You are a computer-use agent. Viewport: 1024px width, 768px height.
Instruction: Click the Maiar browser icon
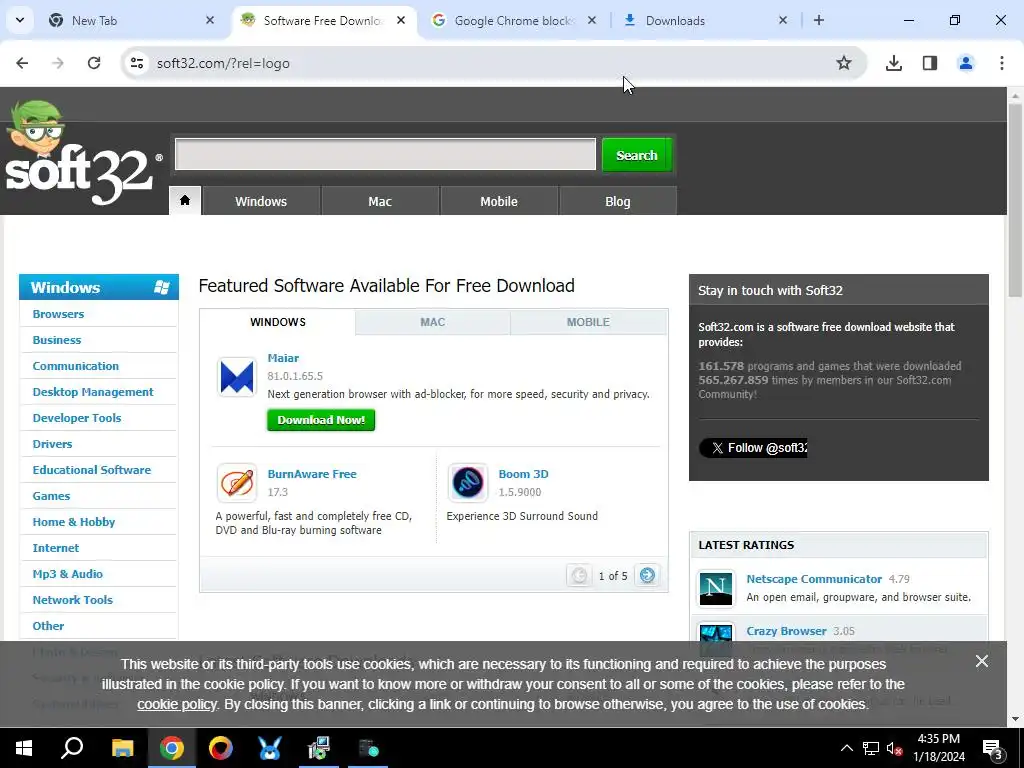coord(236,377)
